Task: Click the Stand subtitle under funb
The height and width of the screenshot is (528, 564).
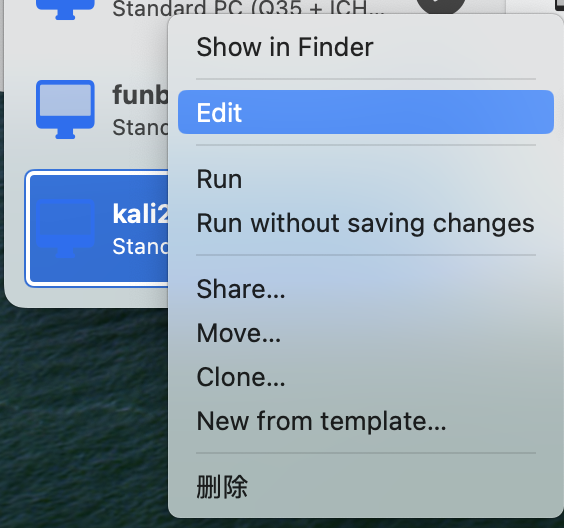Action: (140, 127)
